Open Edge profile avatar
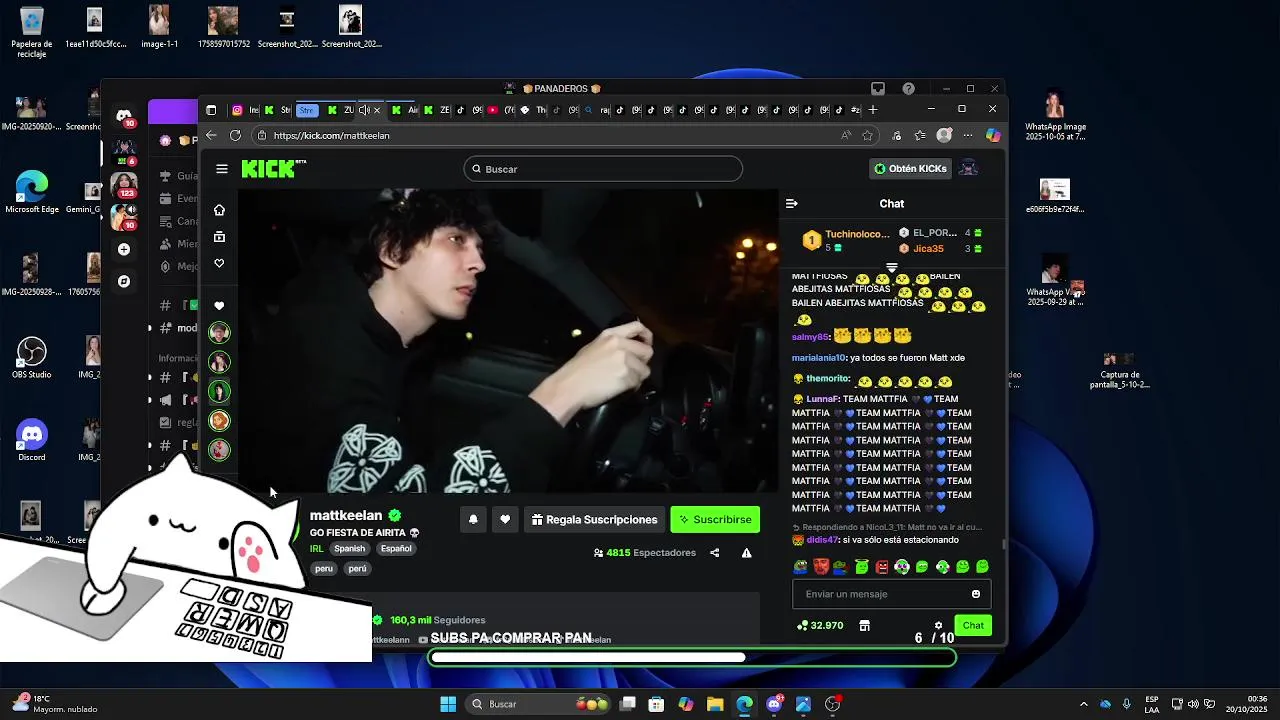The width and height of the screenshot is (1280, 720). click(944, 135)
